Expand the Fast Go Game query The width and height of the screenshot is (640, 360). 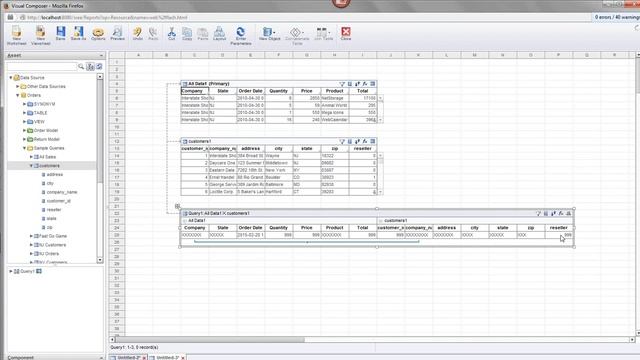click(31, 236)
